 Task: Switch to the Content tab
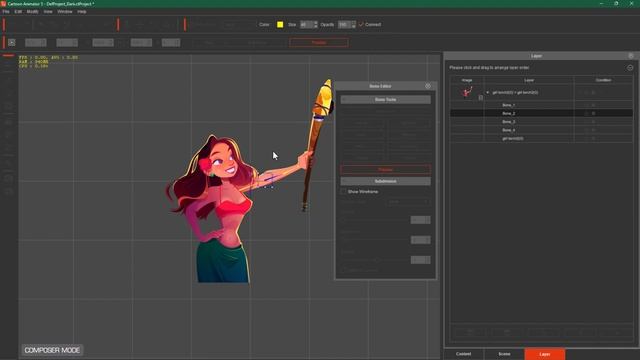point(464,354)
